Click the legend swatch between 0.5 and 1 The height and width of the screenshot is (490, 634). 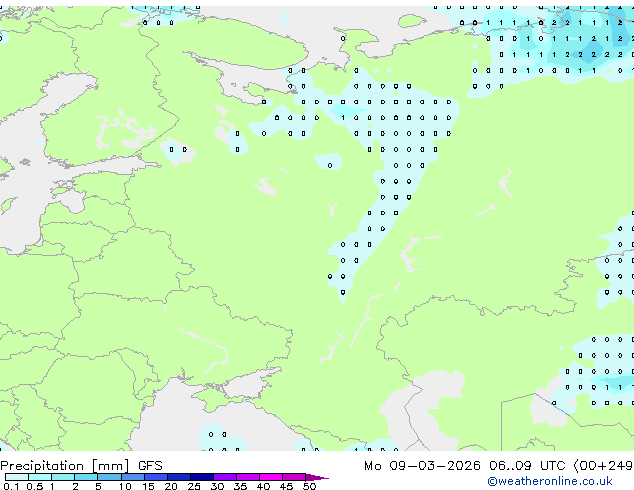point(40,477)
